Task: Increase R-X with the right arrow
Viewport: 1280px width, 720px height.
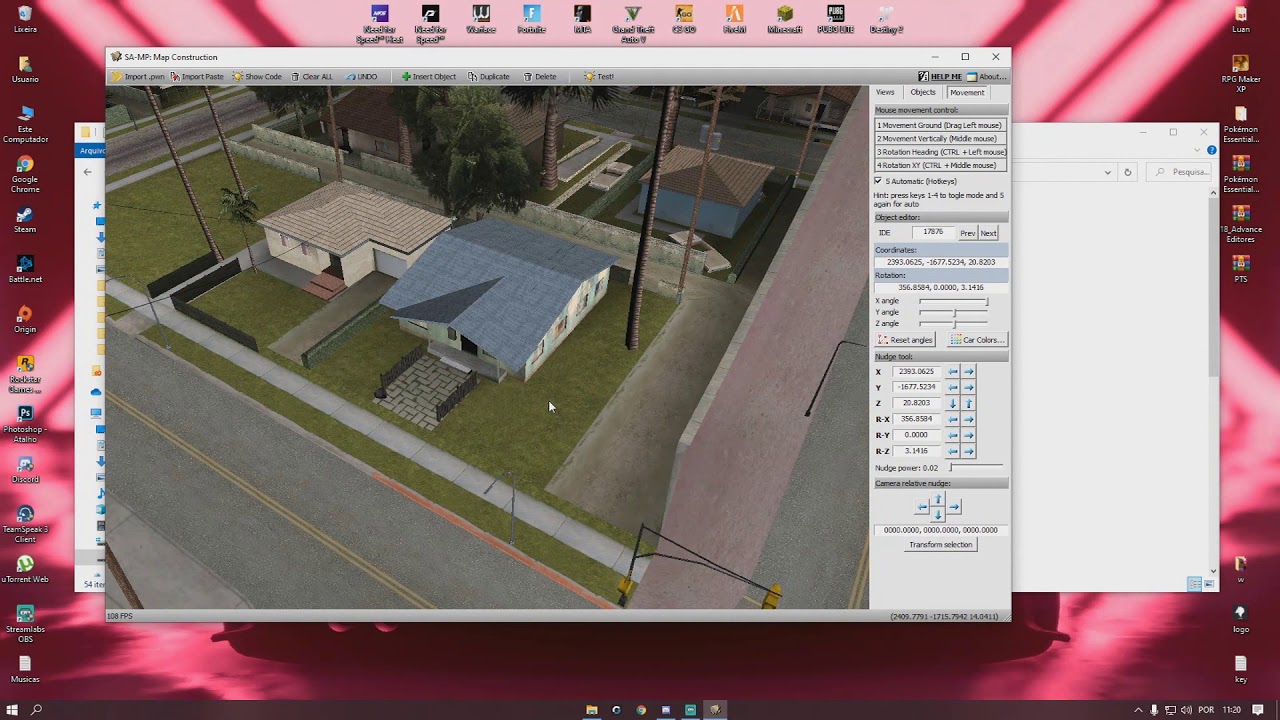Action: [968, 419]
